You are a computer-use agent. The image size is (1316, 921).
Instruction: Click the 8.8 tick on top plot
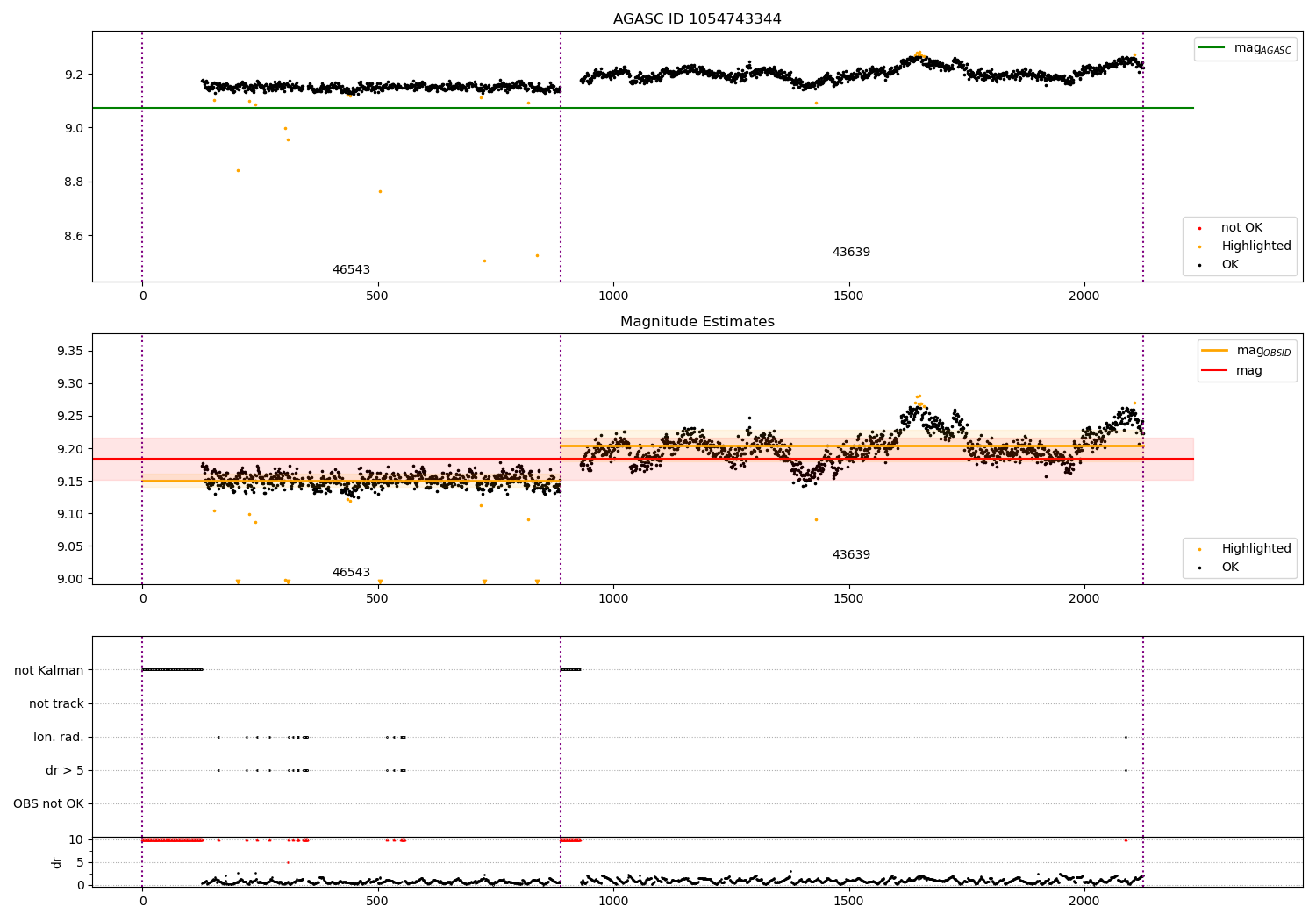click(x=74, y=182)
